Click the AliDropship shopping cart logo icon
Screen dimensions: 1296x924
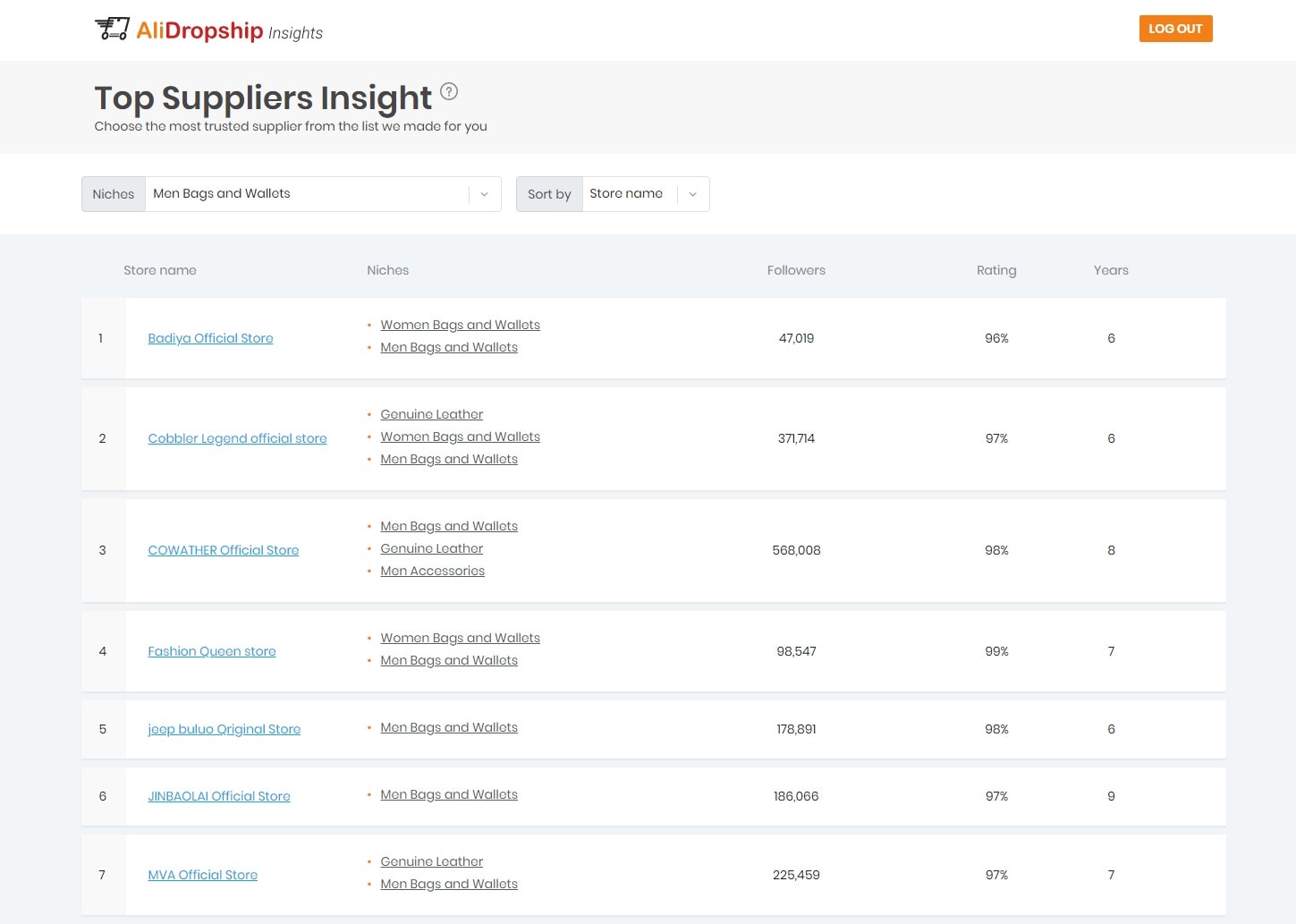tap(112, 30)
